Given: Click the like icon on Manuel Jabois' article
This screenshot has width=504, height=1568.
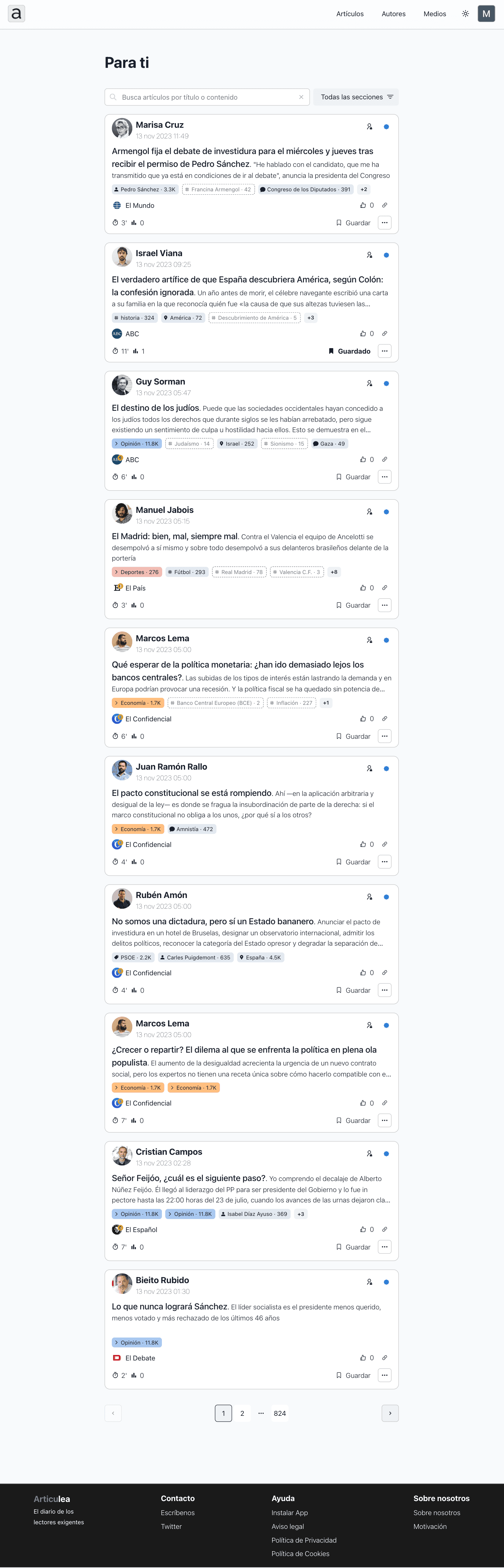Looking at the screenshot, I should tap(363, 588).
